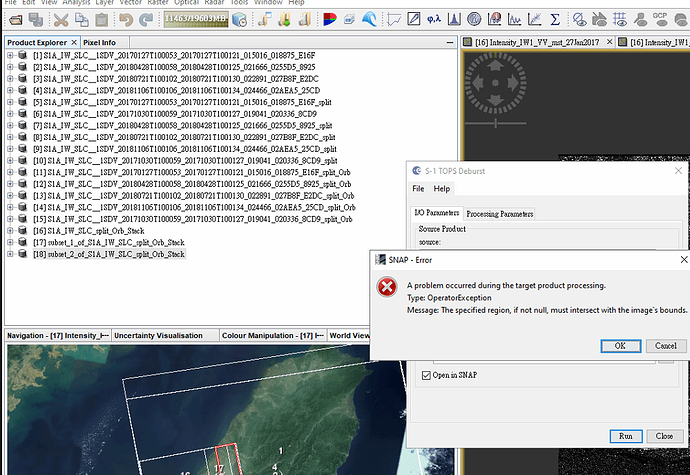Open the Profile Plot icon
690x475 pixels.
(x=514, y=19)
